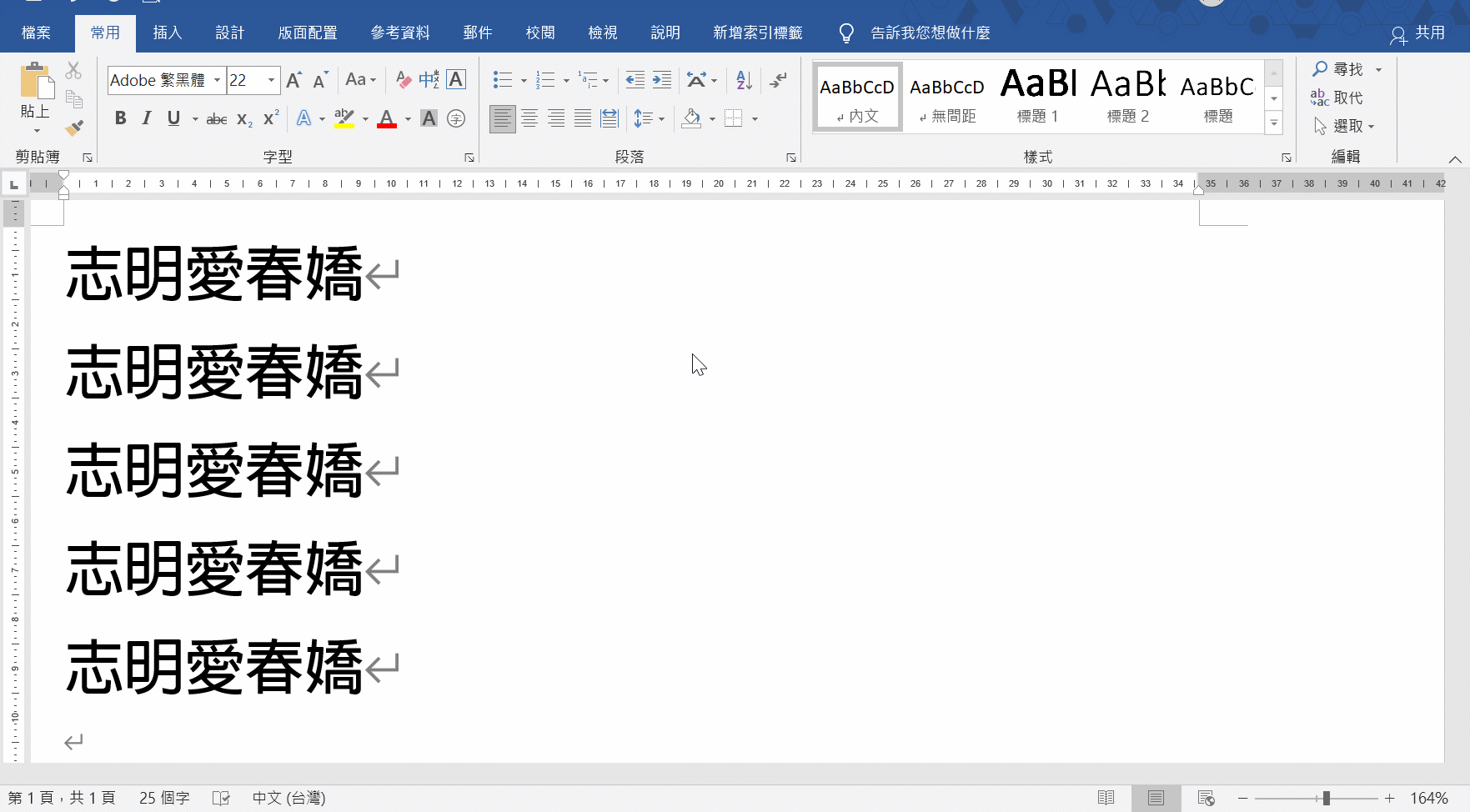
Task: Toggle bold formatting
Action: coord(120,118)
